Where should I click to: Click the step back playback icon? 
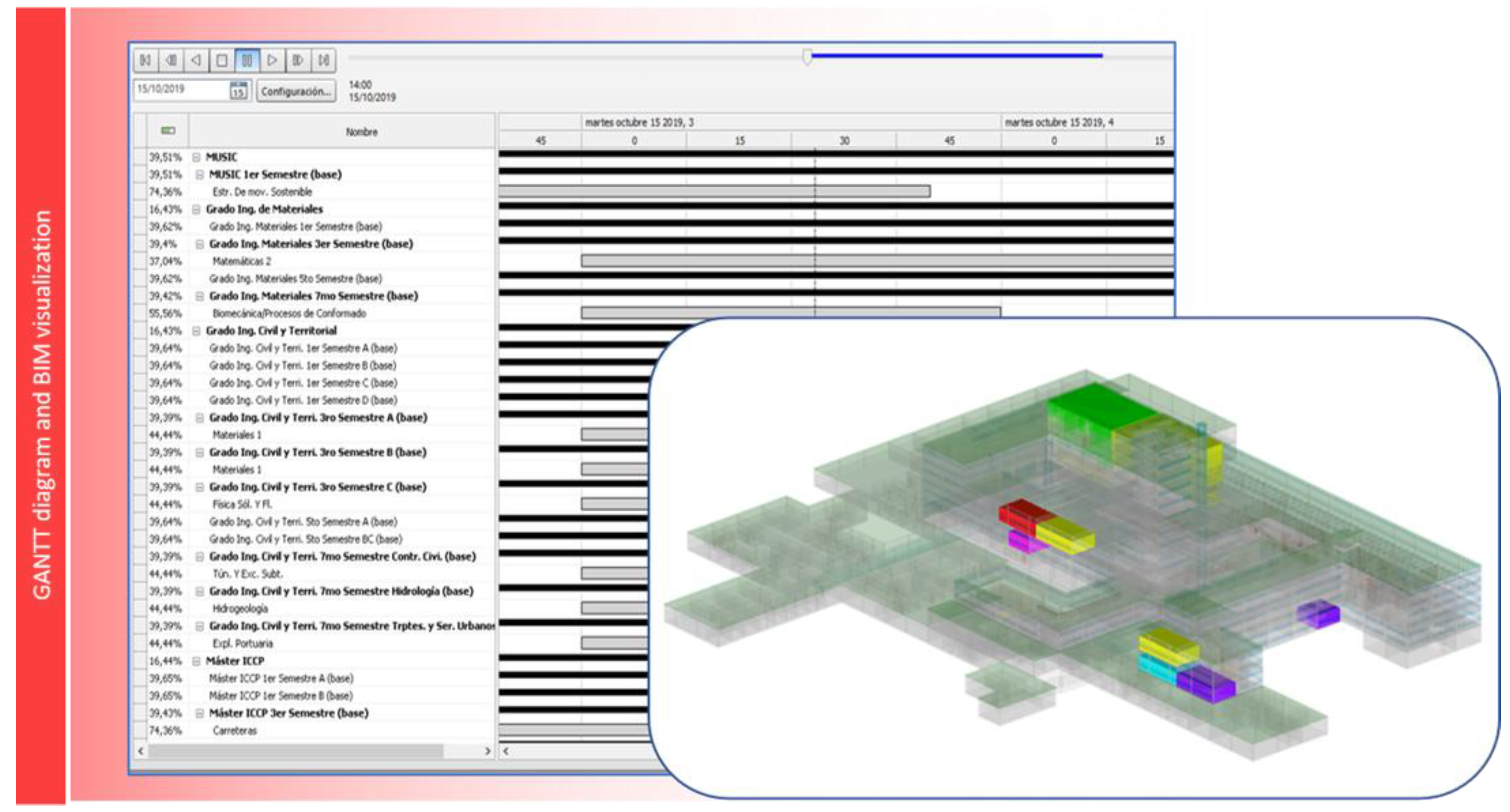point(171,60)
